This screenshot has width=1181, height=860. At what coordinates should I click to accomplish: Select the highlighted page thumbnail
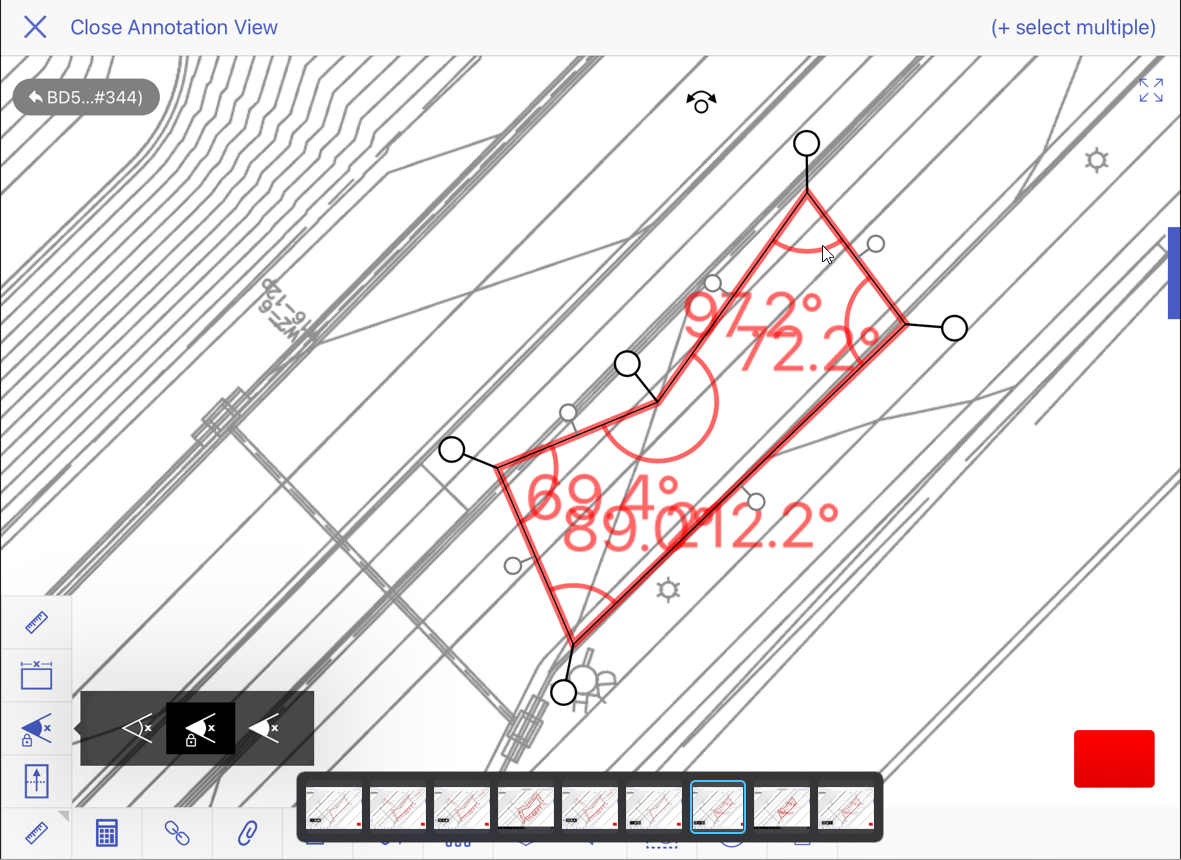[718, 806]
